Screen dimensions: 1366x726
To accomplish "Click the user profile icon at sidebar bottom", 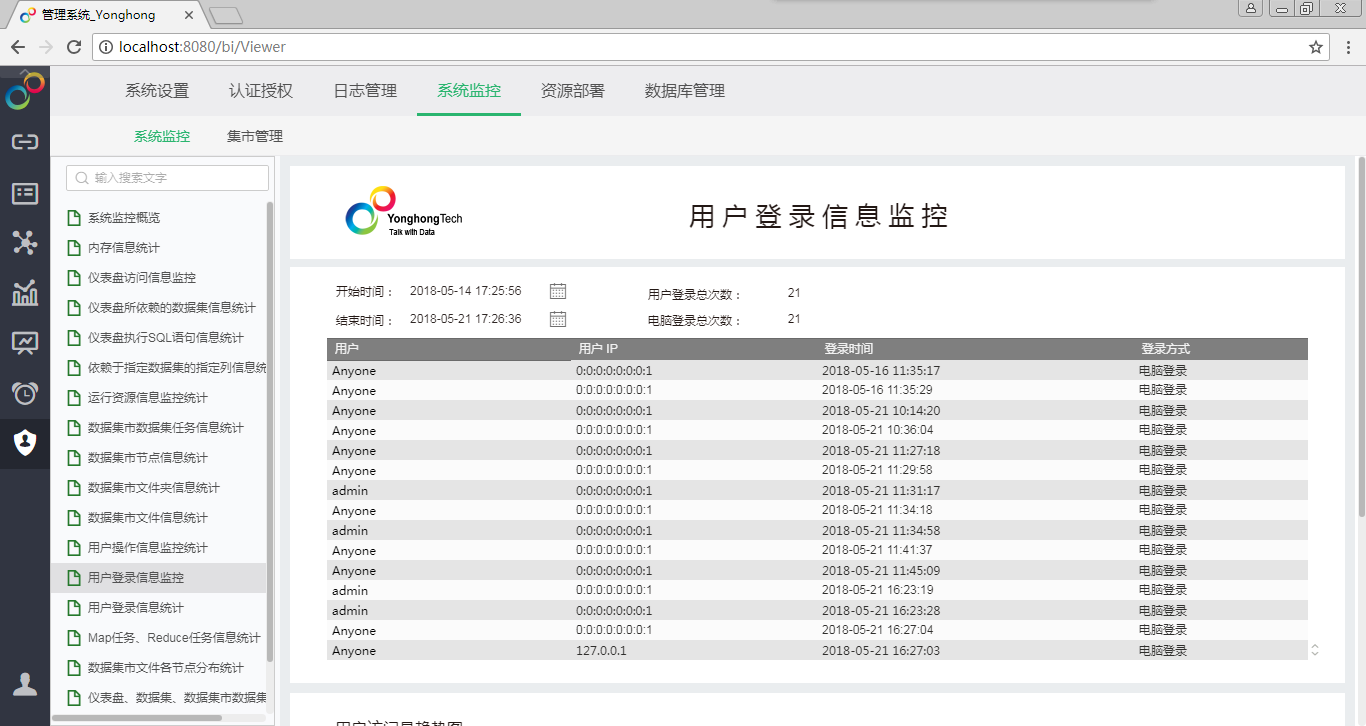I will 24,685.
